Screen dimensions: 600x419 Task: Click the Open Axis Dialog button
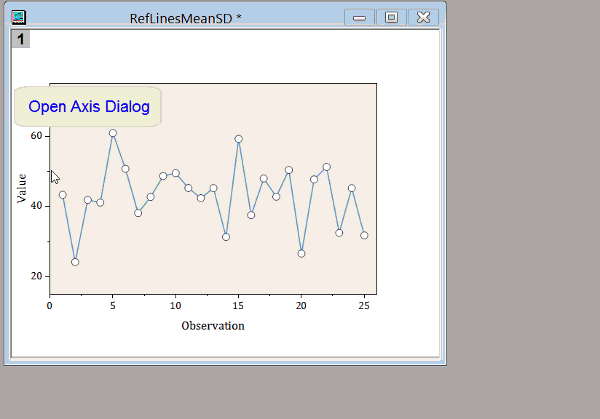click(x=89, y=106)
